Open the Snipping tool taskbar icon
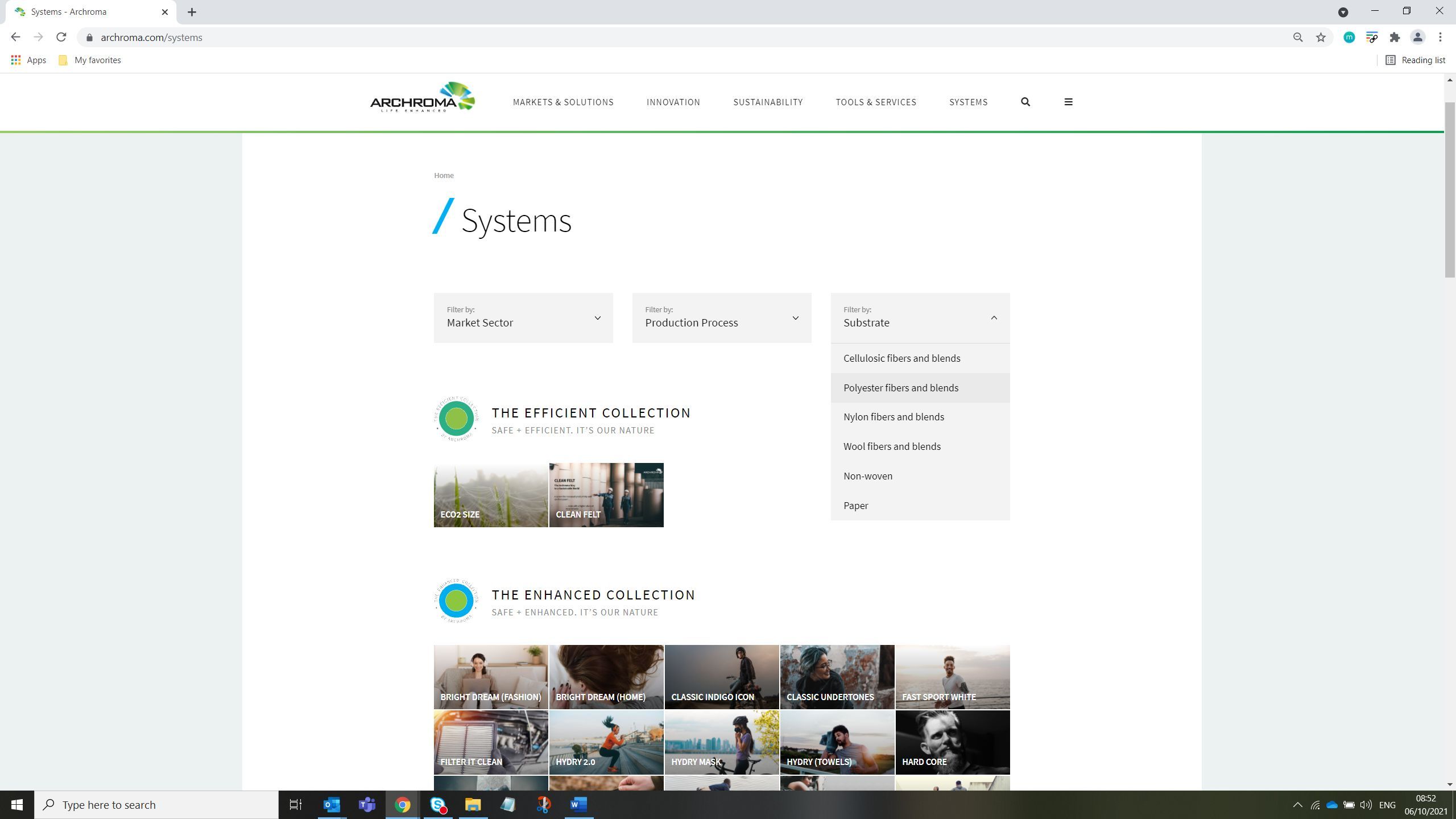 (543, 805)
